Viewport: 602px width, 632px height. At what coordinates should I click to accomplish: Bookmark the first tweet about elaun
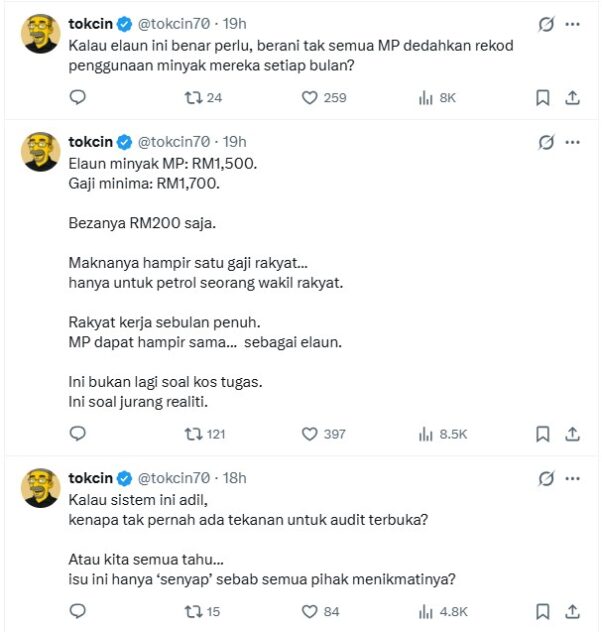coord(543,97)
